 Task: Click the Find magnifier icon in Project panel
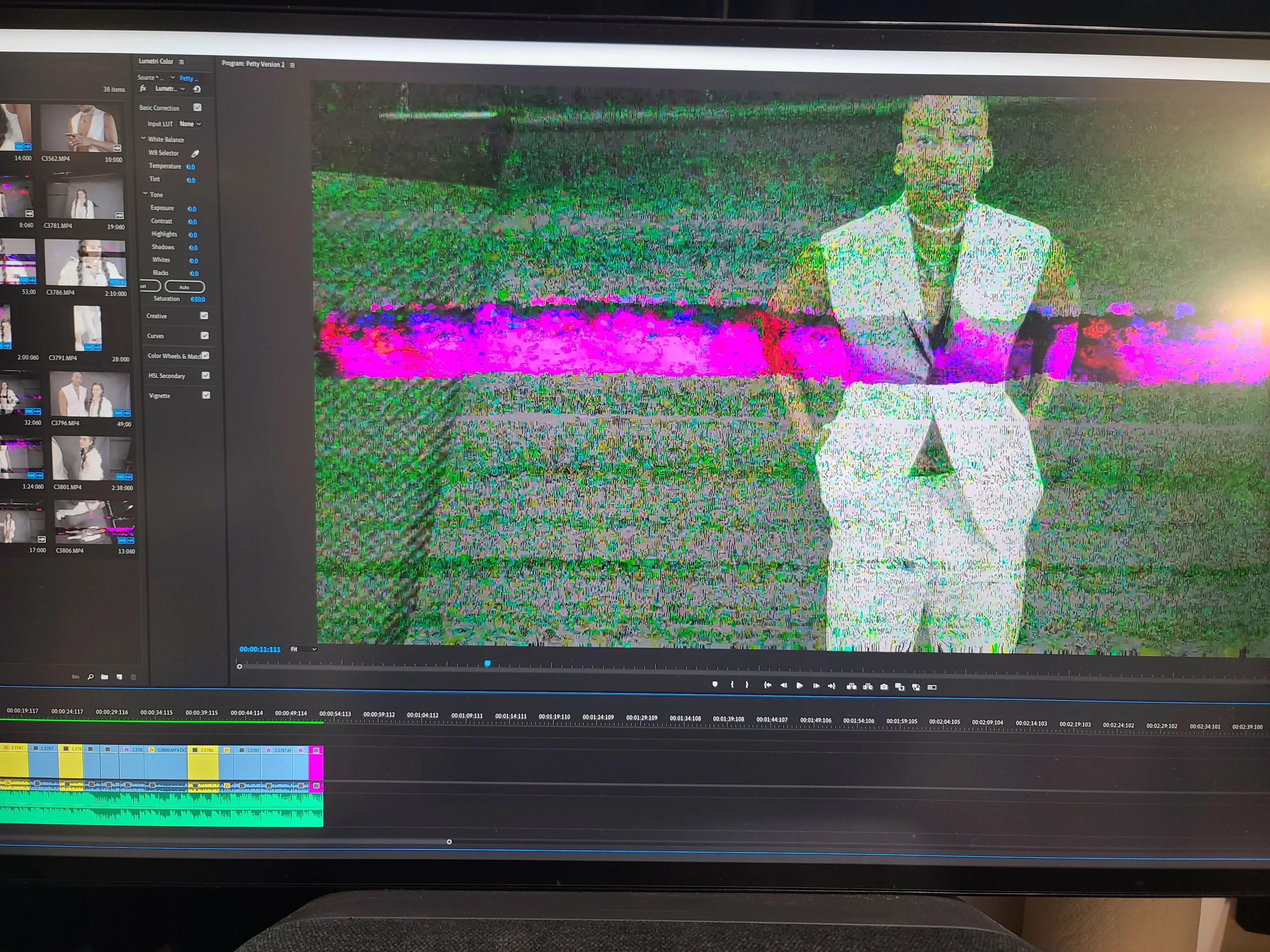point(91,677)
